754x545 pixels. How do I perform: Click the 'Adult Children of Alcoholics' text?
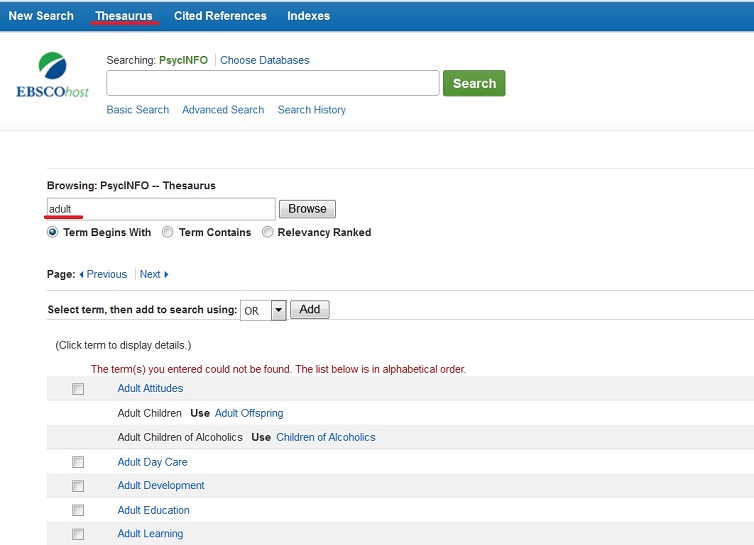pos(180,437)
